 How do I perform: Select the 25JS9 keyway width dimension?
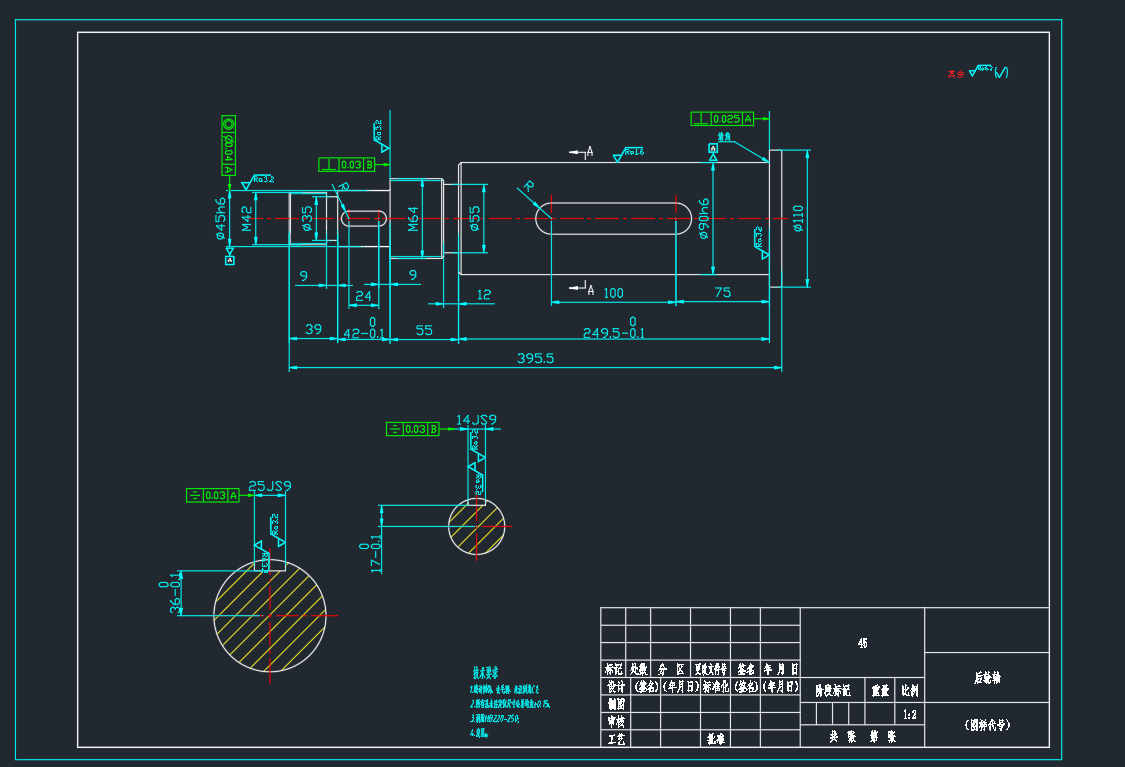point(270,486)
